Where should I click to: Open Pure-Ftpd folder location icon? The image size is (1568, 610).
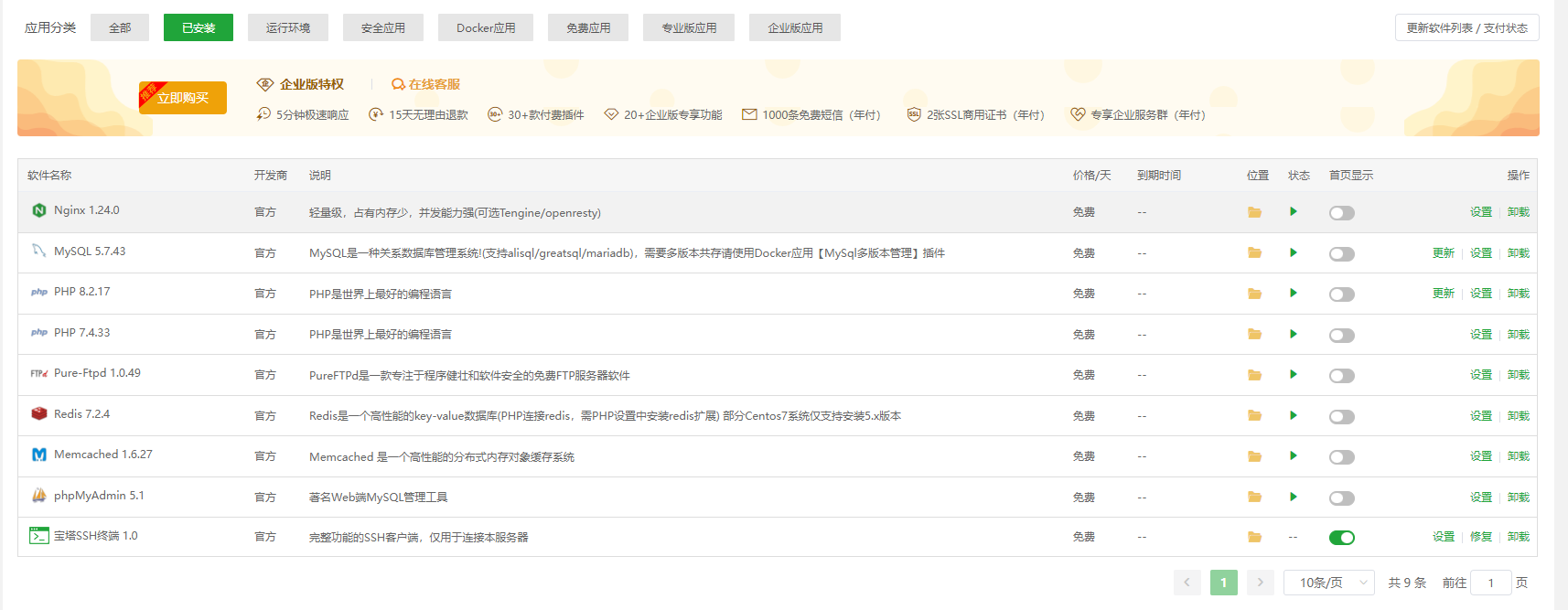pyautogui.click(x=1254, y=375)
